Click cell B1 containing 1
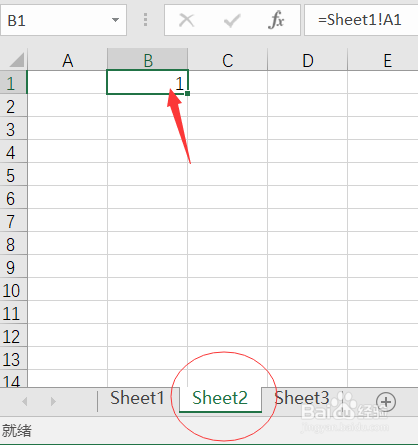The height and width of the screenshot is (445, 418). [x=147, y=82]
